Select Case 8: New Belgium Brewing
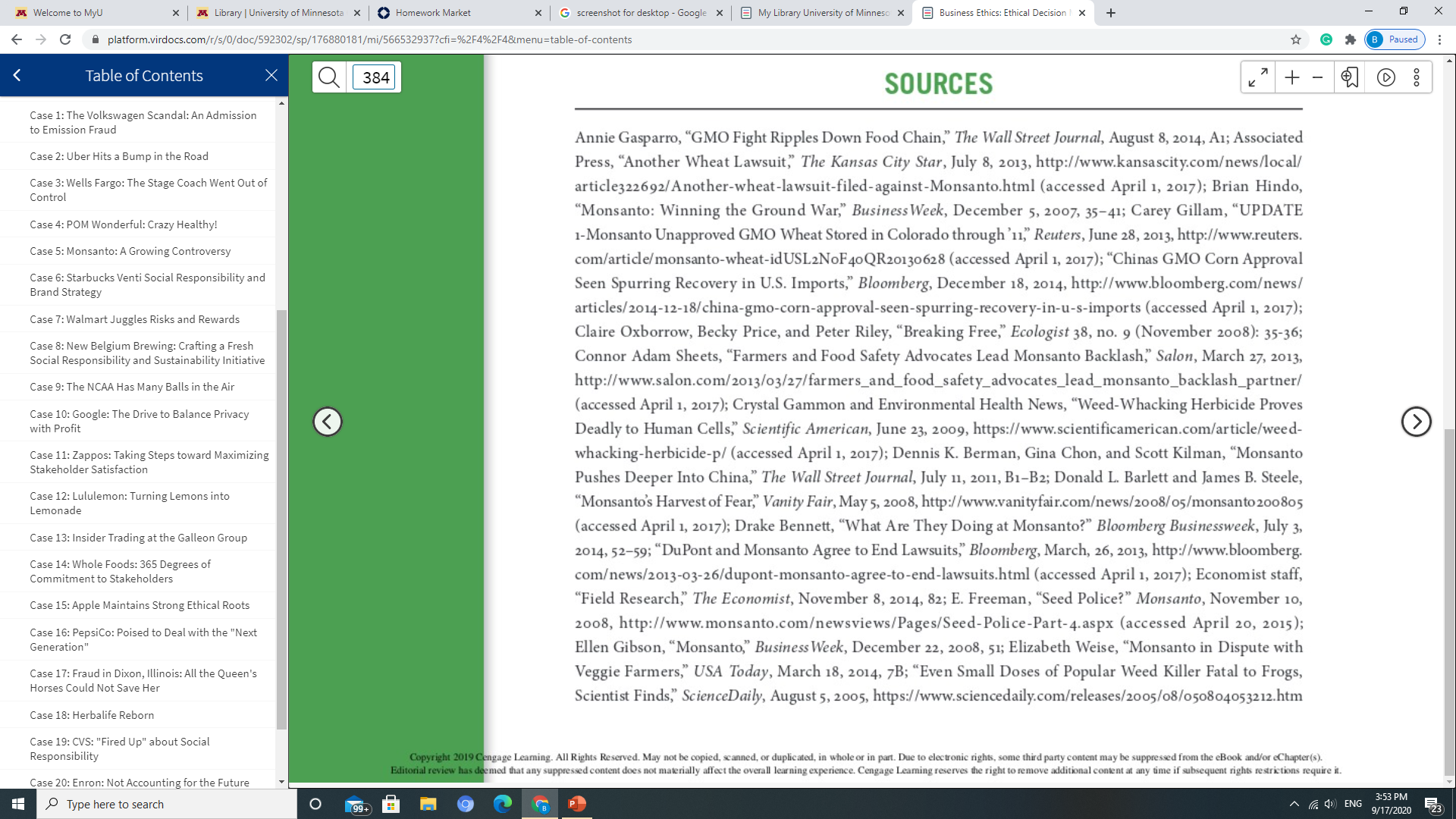 (x=148, y=353)
